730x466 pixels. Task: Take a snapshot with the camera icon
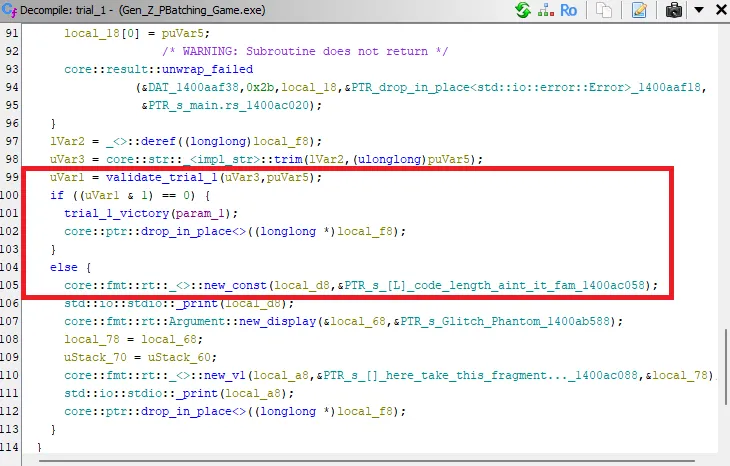674,10
